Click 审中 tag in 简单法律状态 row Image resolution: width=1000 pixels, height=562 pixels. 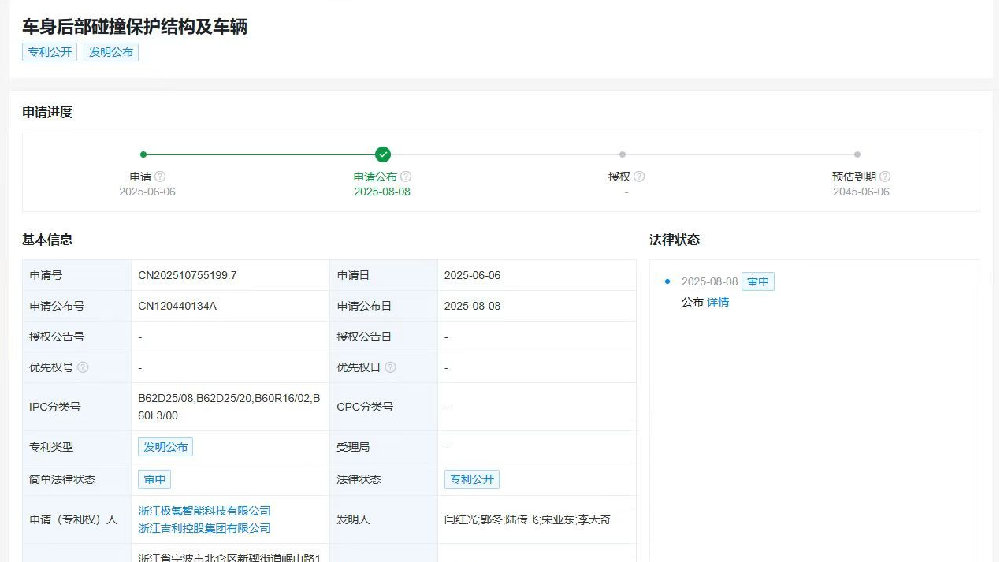[154, 479]
